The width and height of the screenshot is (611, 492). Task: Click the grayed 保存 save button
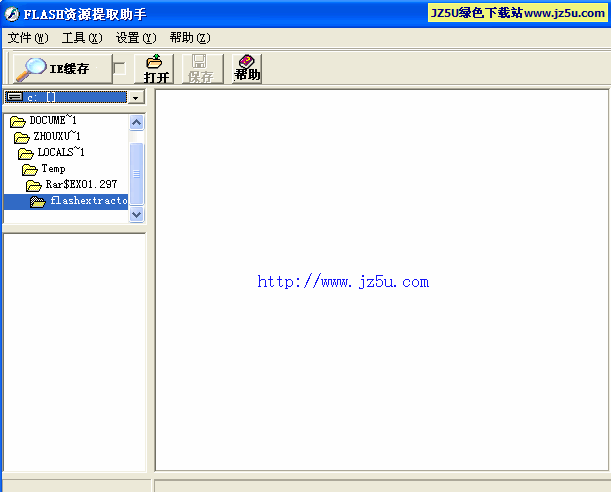(x=203, y=69)
